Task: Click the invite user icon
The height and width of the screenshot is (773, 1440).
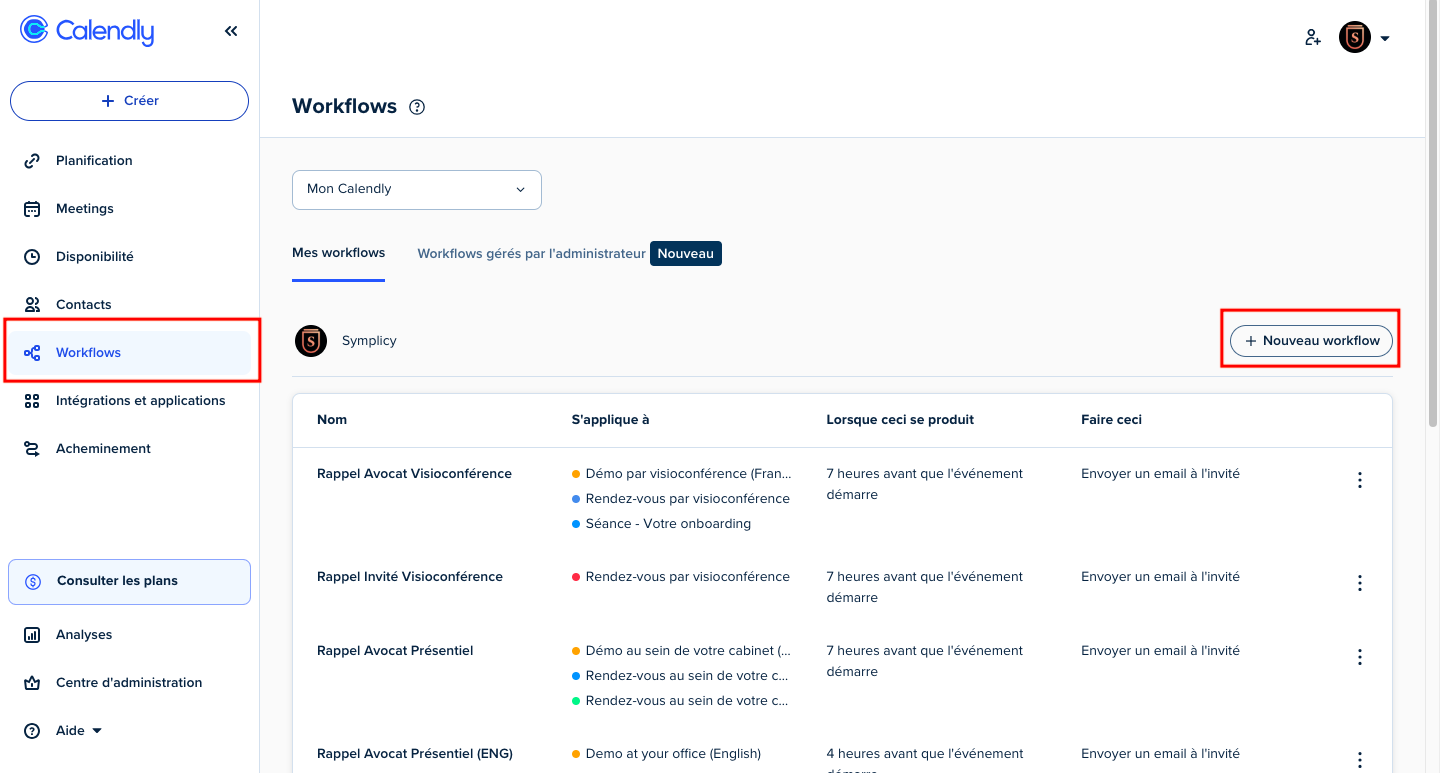Action: click(x=1313, y=38)
